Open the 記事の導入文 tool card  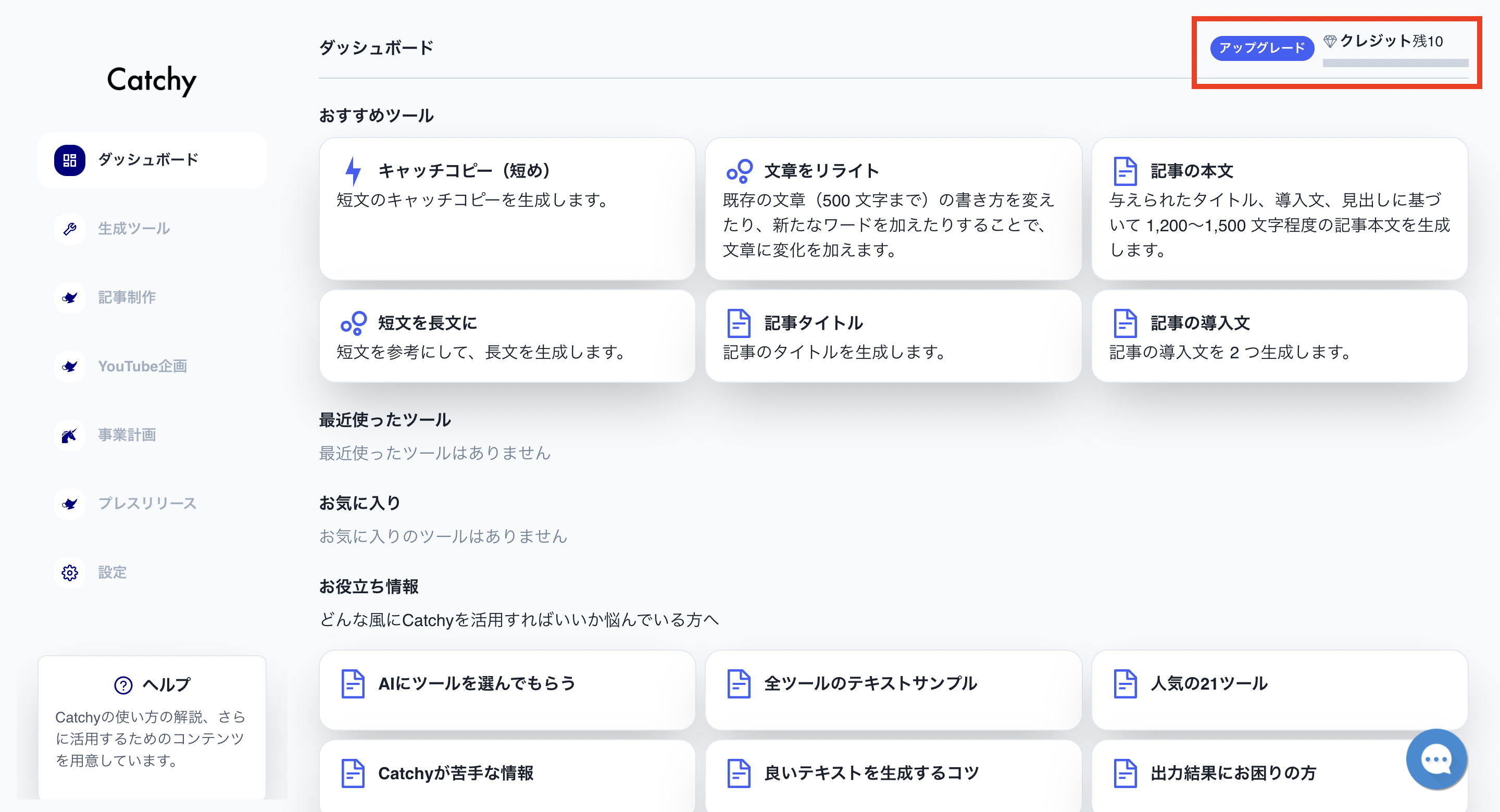coord(1279,336)
